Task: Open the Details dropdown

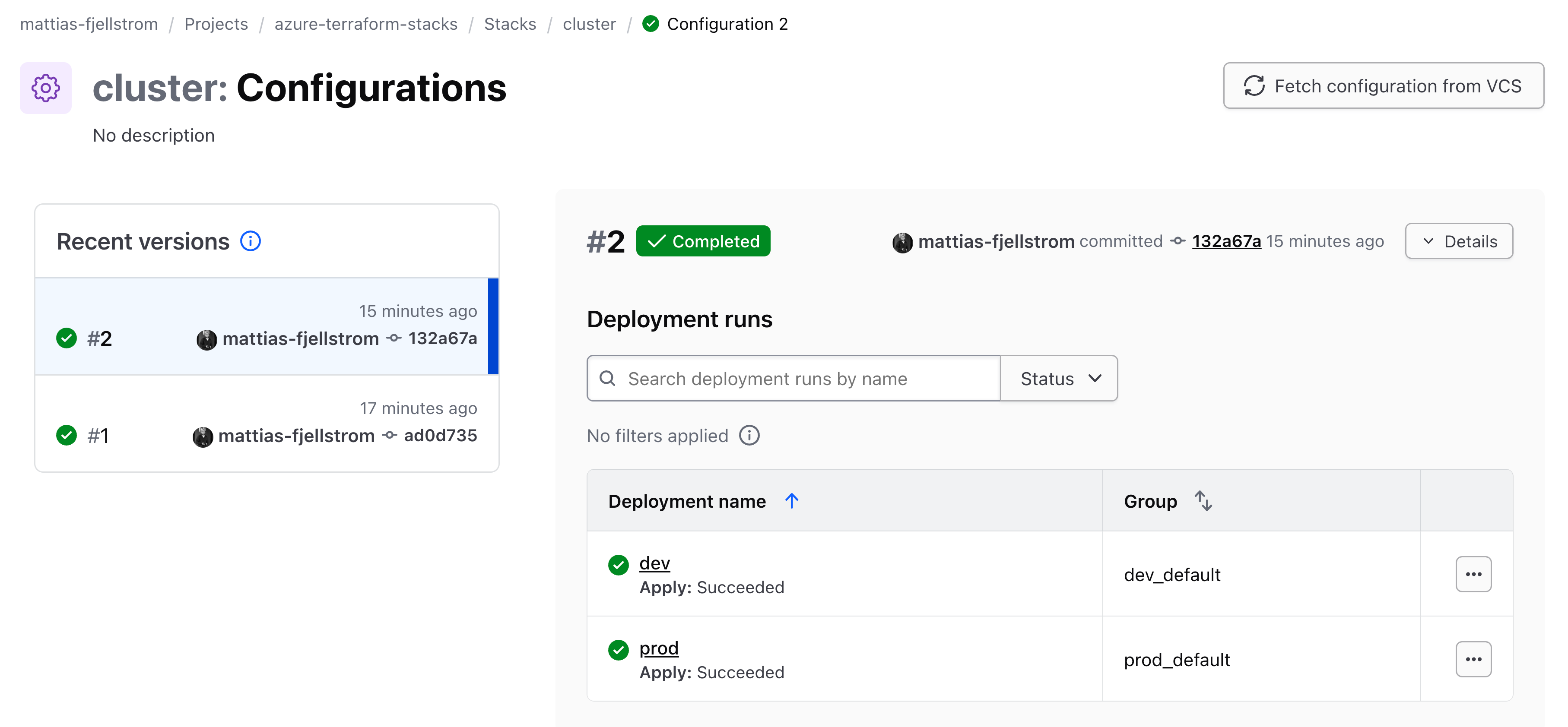Action: coord(1458,241)
